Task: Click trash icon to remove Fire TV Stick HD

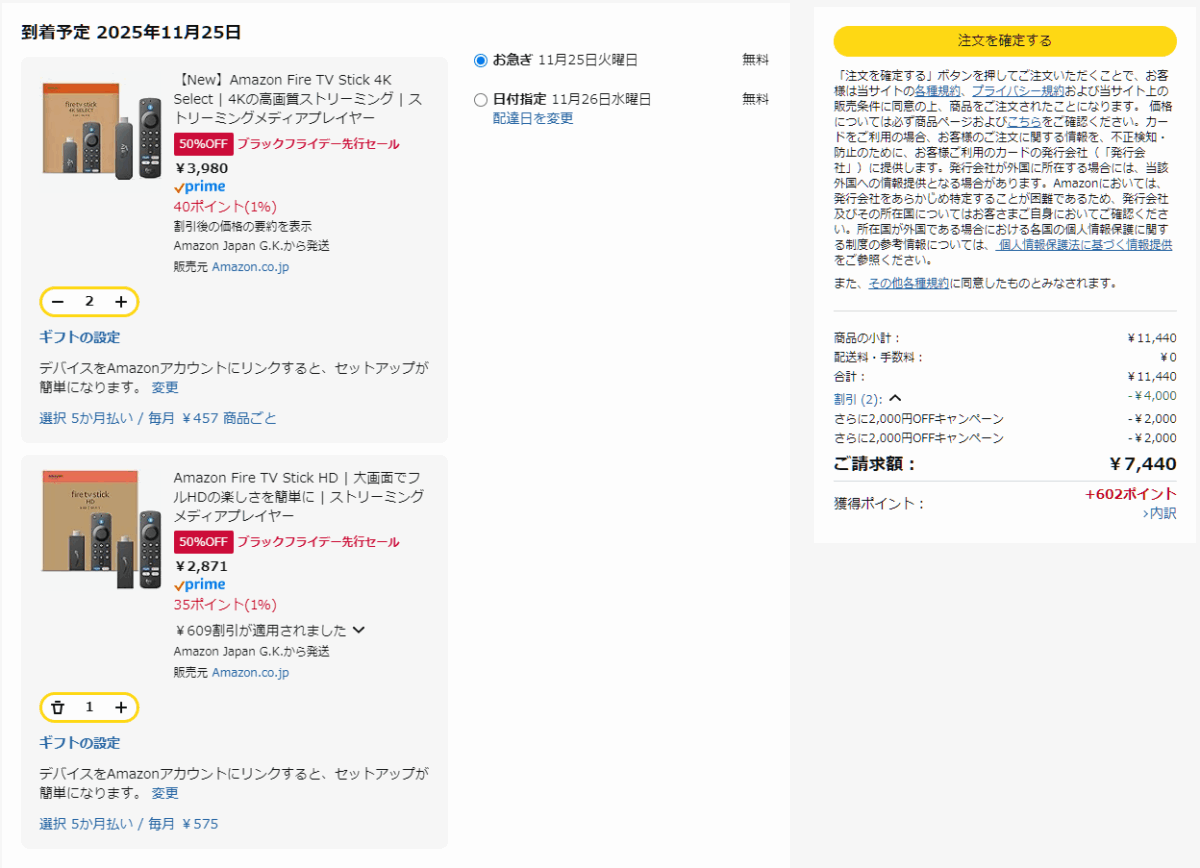Action: pyautogui.click(x=58, y=708)
